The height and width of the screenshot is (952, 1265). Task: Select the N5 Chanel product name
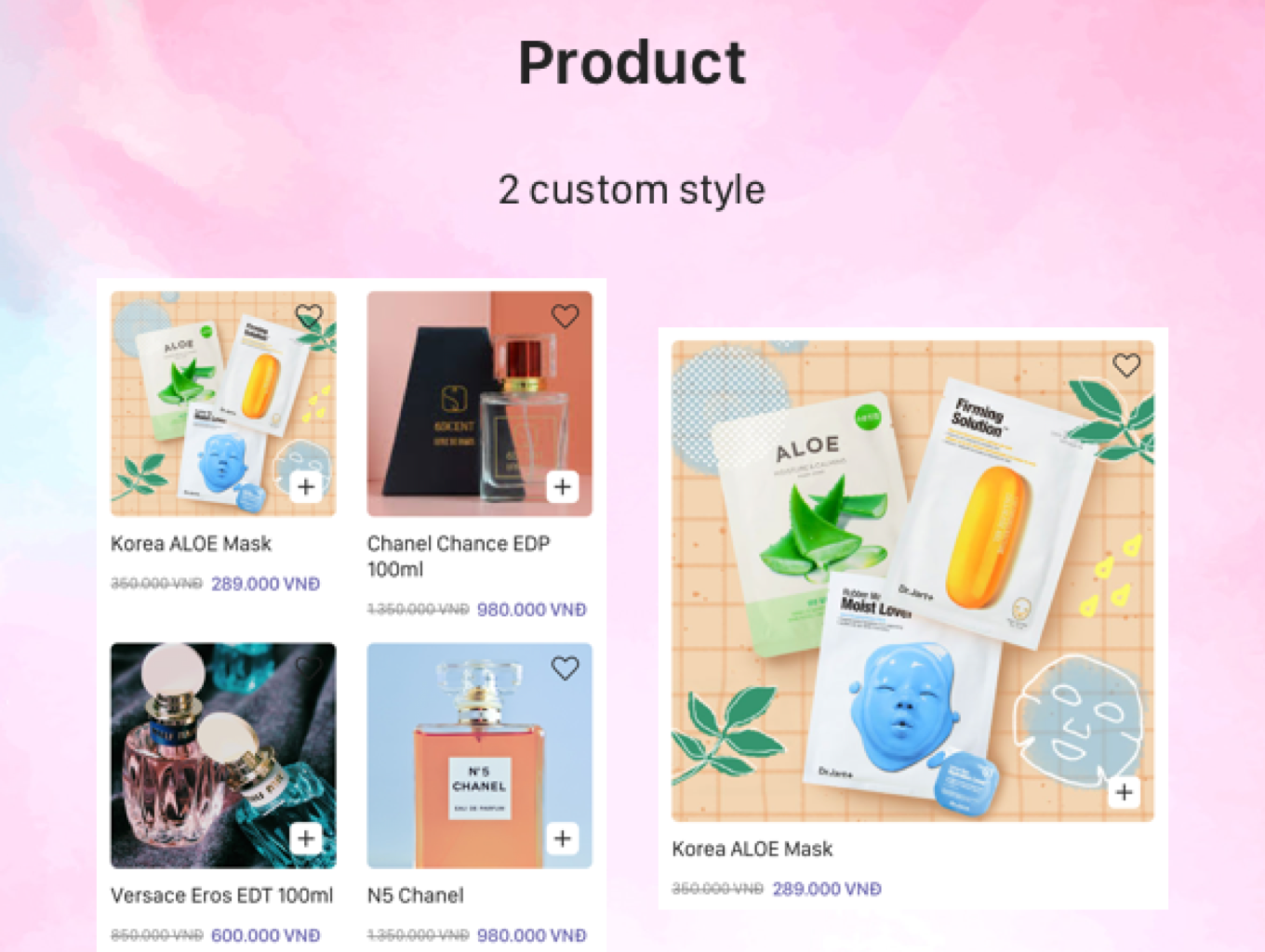coord(415,895)
